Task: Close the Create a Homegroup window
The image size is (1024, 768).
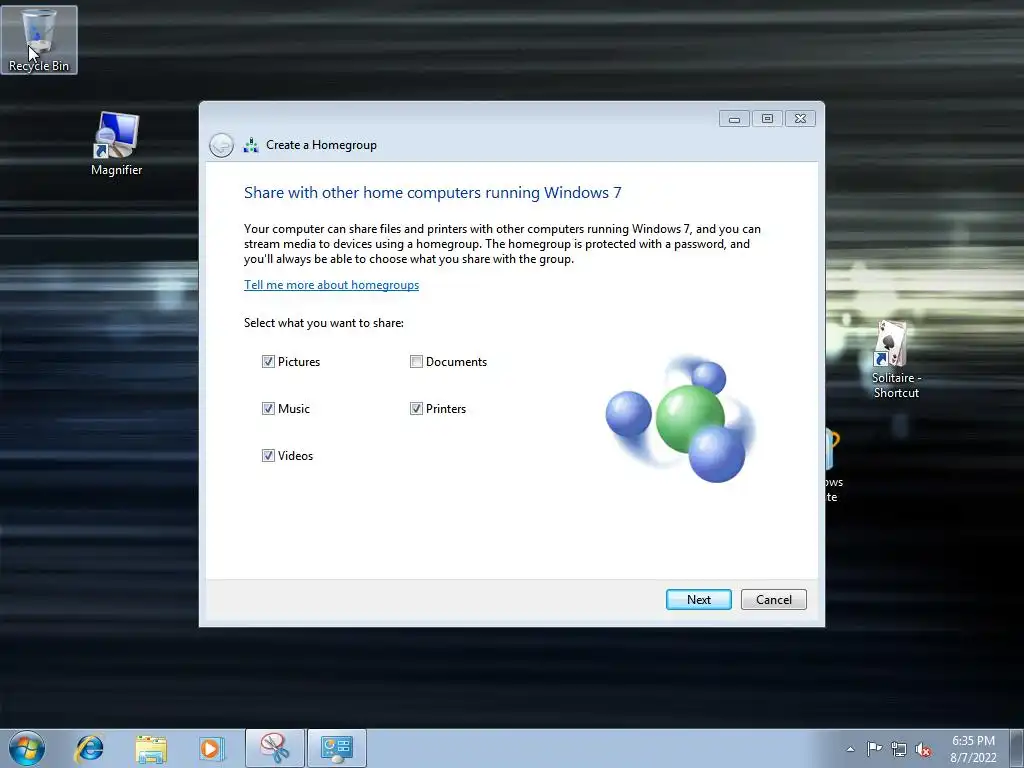Action: [x=800, y=119]
